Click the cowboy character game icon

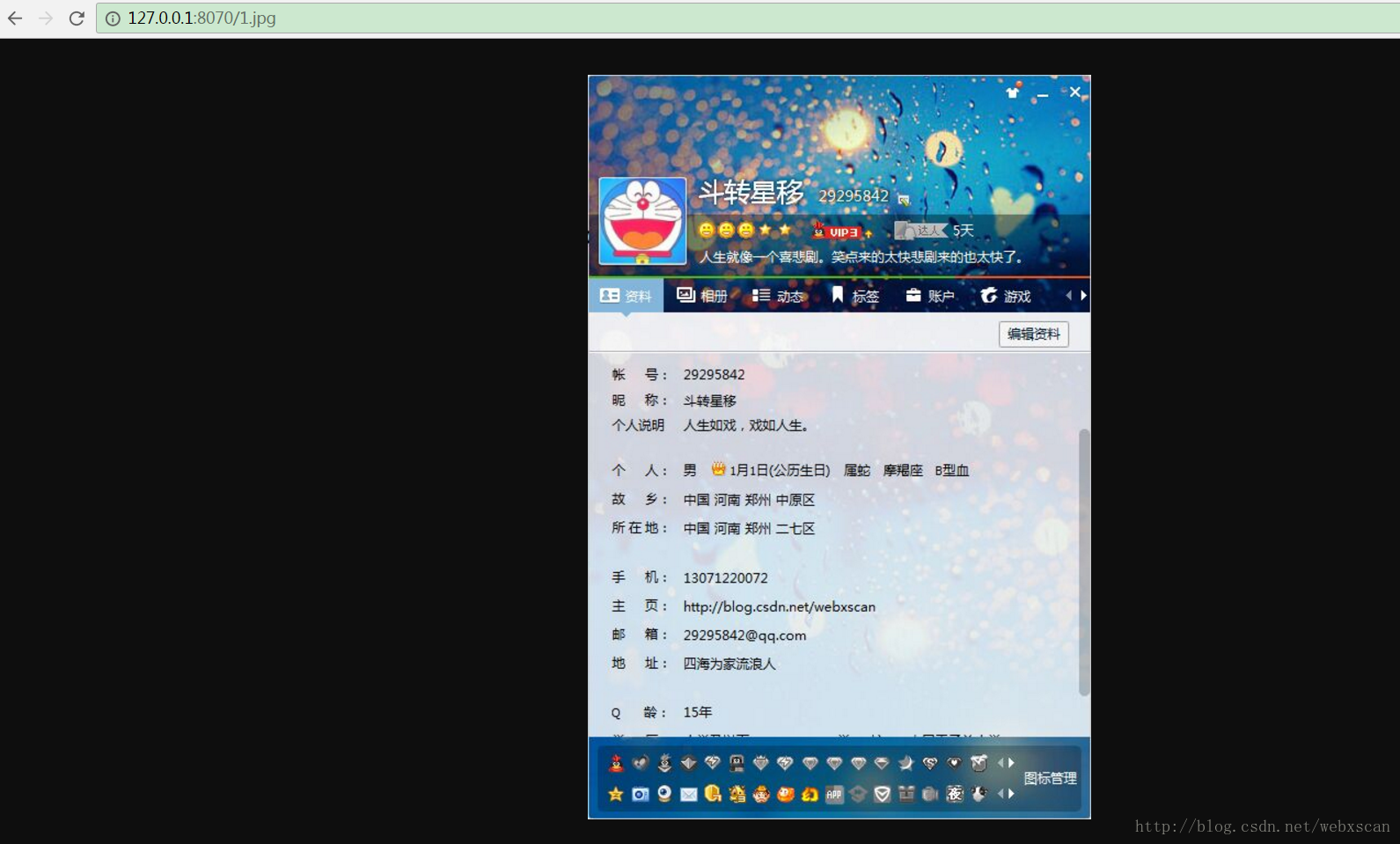pyautogui.click(x=761, y=794)
